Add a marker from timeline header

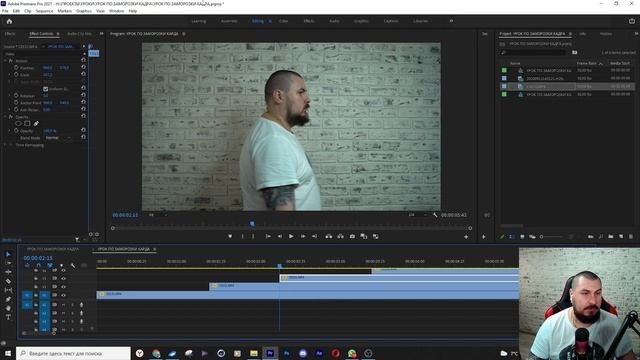point(62,265)
